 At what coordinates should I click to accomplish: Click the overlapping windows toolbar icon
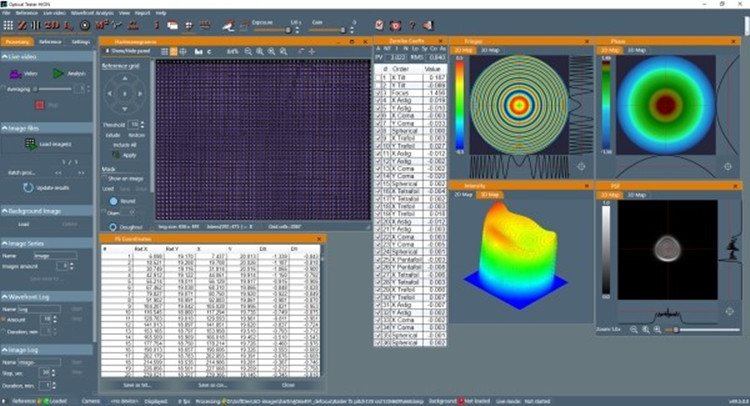click(x=172, y=25)
